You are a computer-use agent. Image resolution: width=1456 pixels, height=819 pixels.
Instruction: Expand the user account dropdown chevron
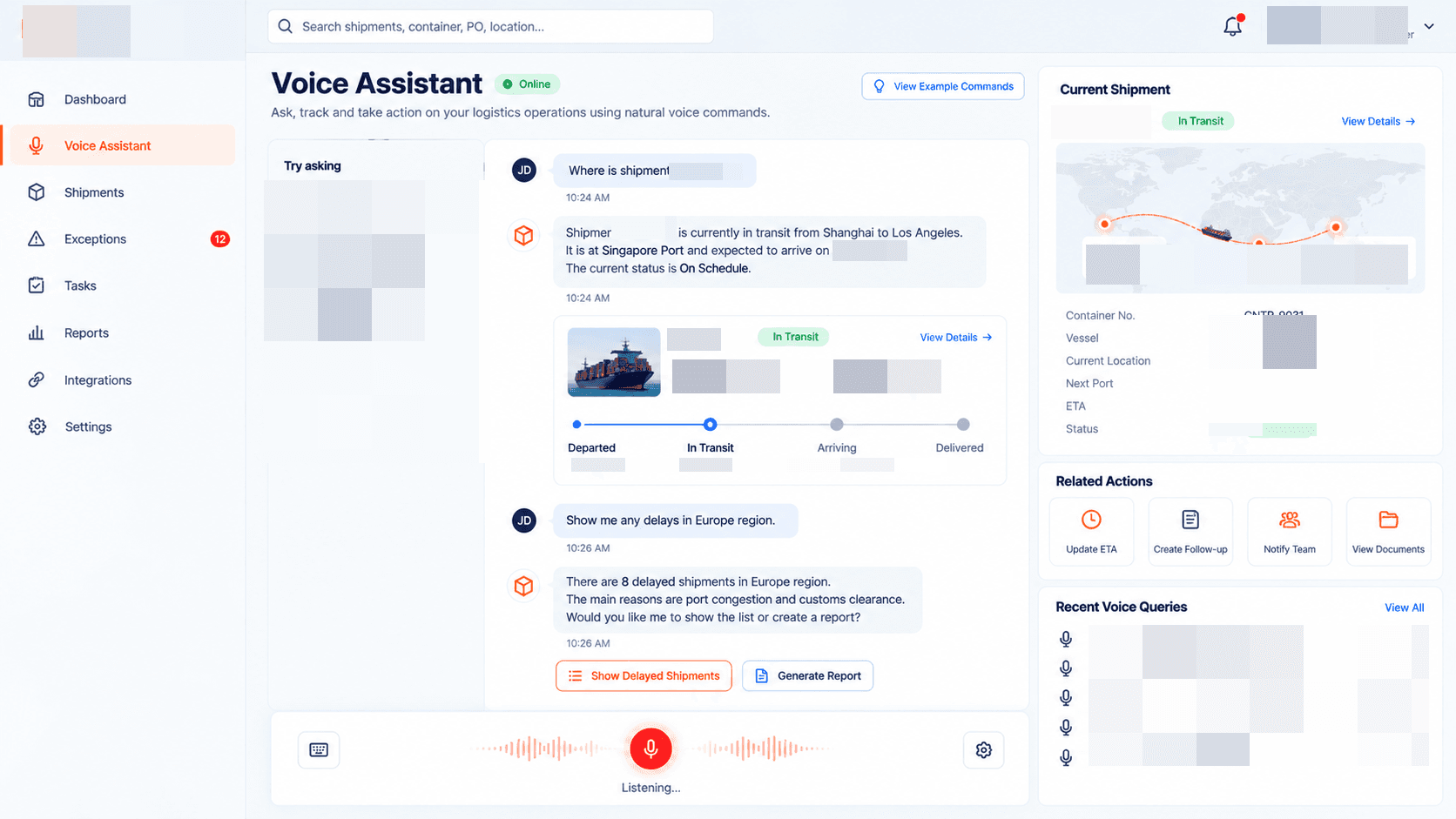[x=1429, y=26]
